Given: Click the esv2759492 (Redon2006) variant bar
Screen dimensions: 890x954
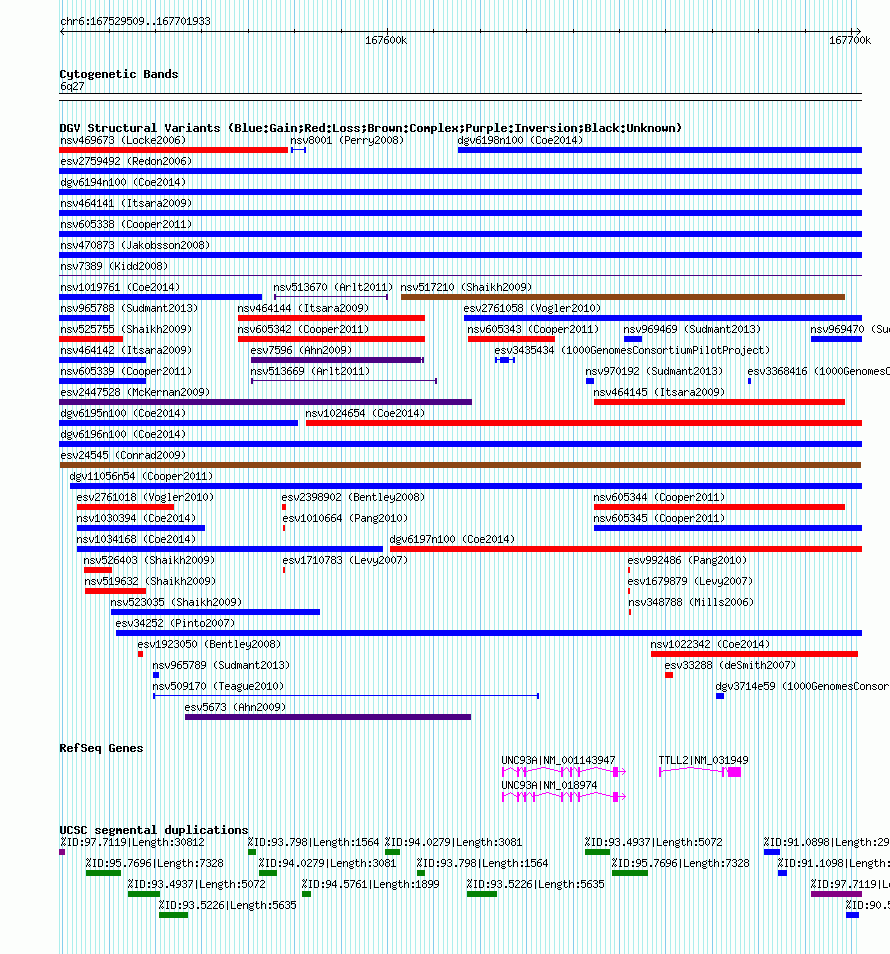Looking at the screenshot, I should tap(461, 171).
